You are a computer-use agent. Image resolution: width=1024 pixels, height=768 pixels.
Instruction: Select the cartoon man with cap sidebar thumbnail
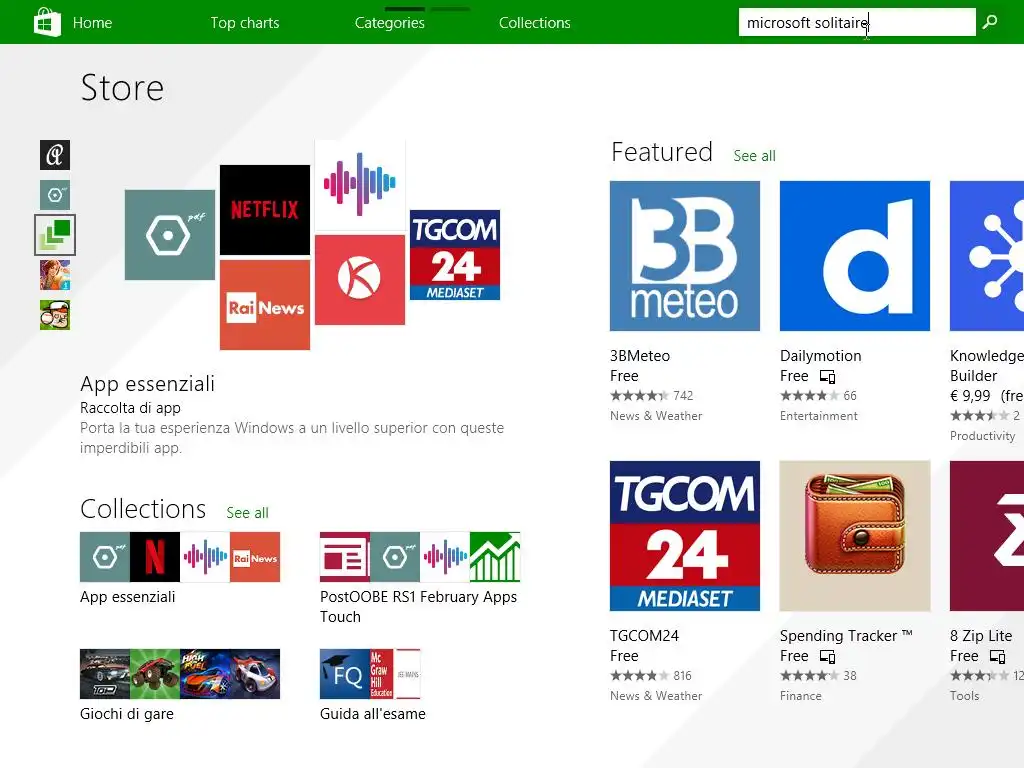(55, 315)
